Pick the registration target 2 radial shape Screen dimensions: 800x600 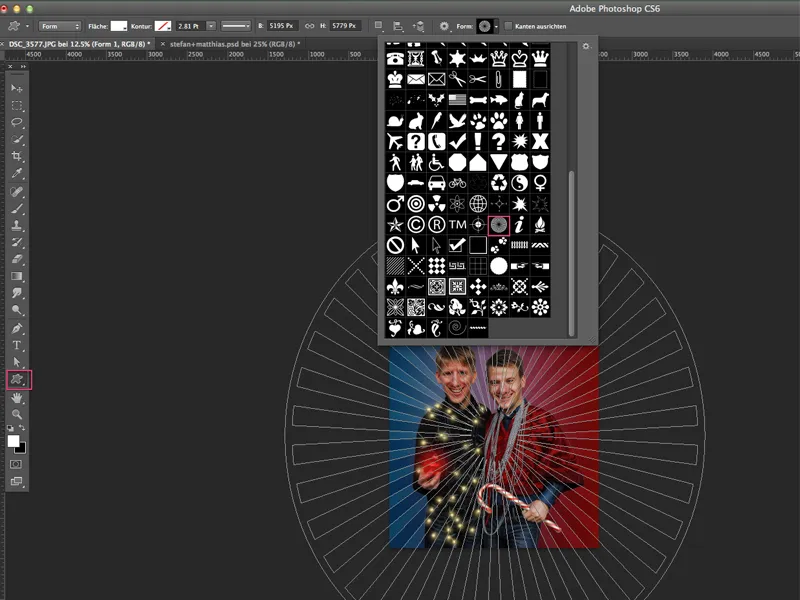coord(498,224)
